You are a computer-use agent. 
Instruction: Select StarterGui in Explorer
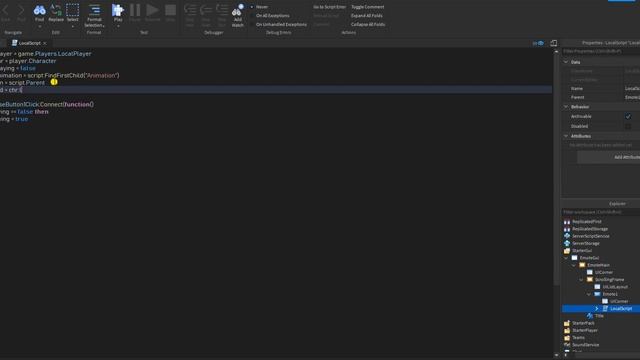click(582, 251)
